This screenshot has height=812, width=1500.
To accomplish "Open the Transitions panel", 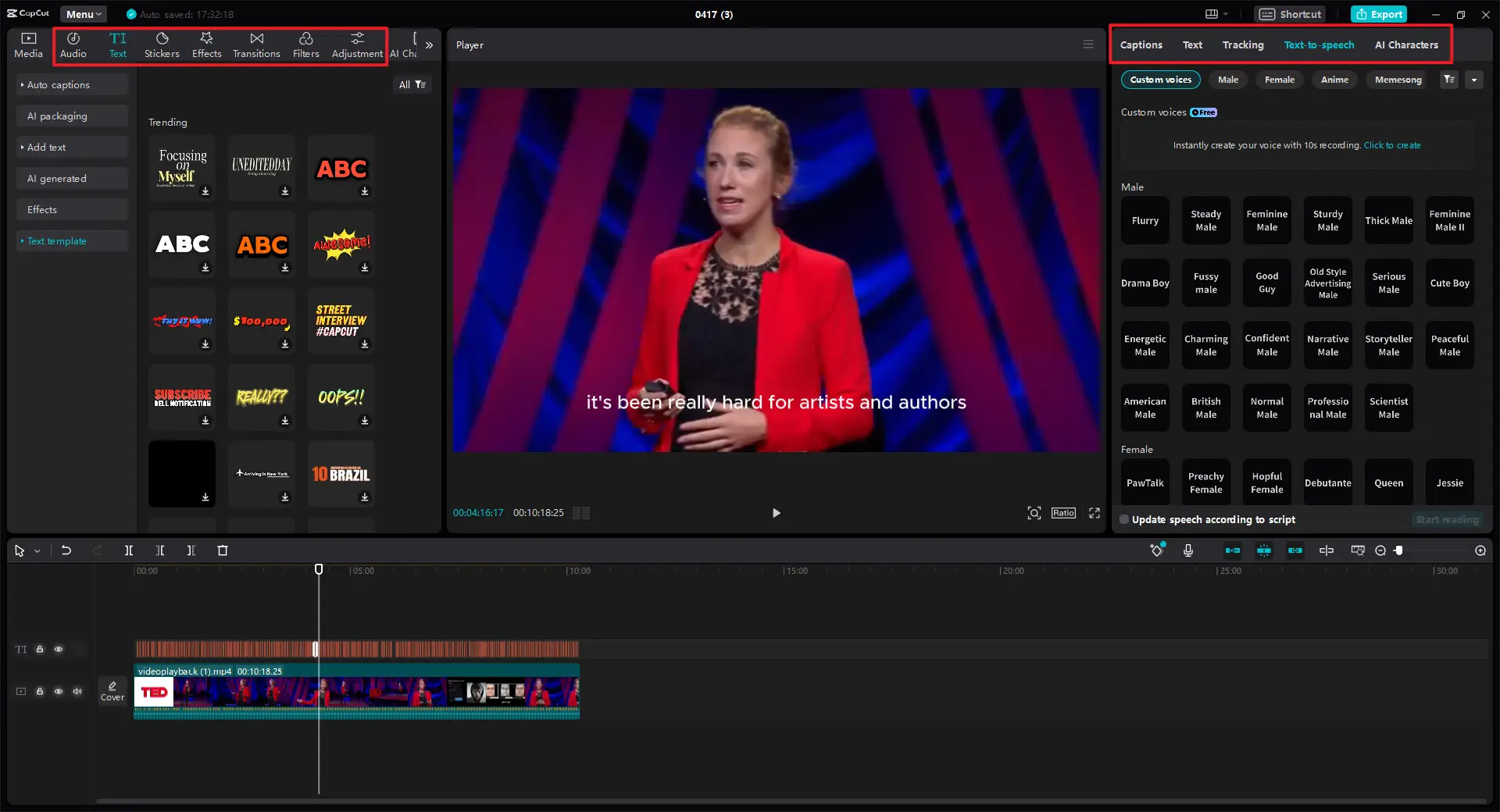I will (x=256, y=45).
